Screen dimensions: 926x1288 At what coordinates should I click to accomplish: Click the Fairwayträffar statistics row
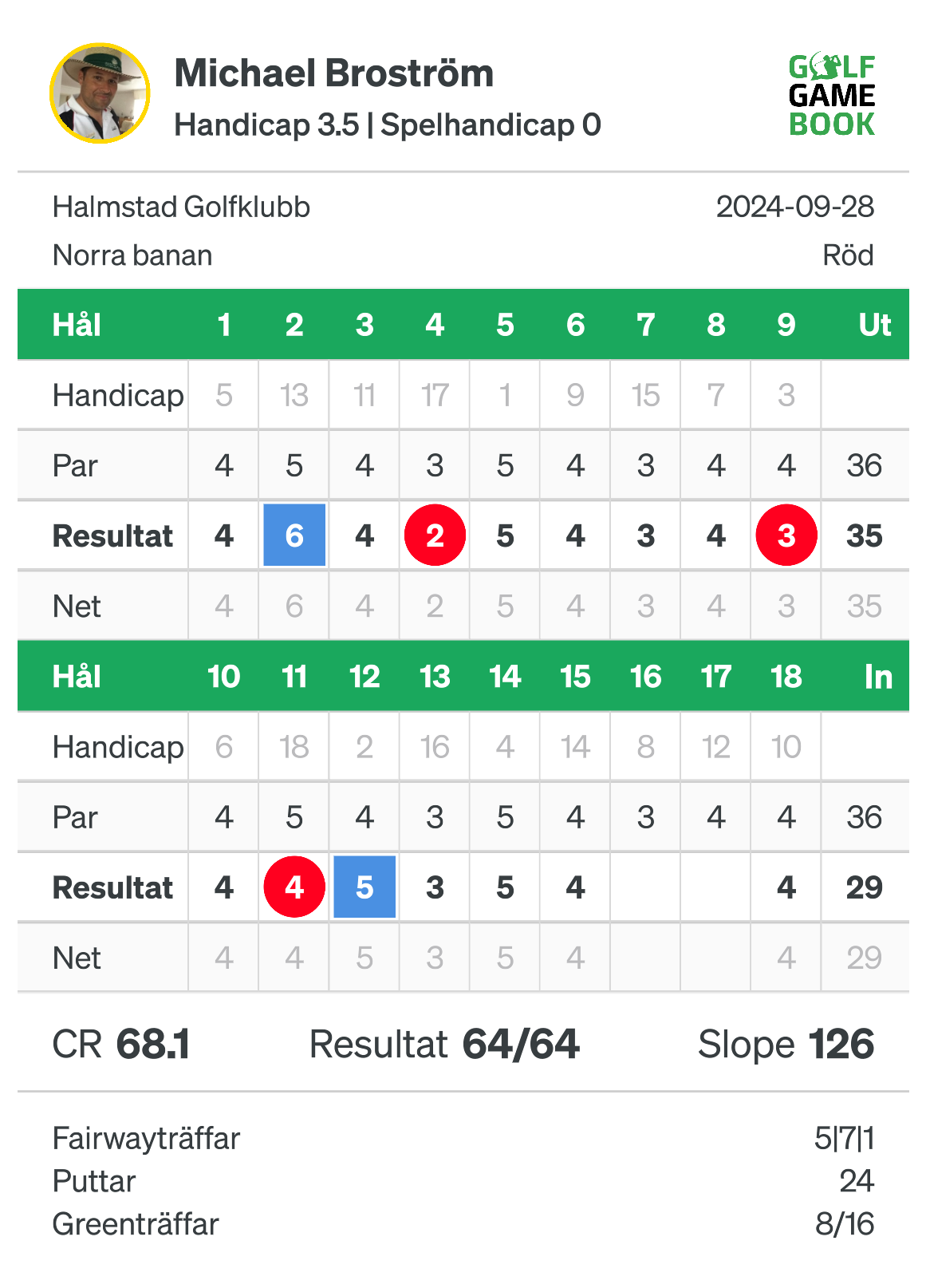pos(463,1138)
